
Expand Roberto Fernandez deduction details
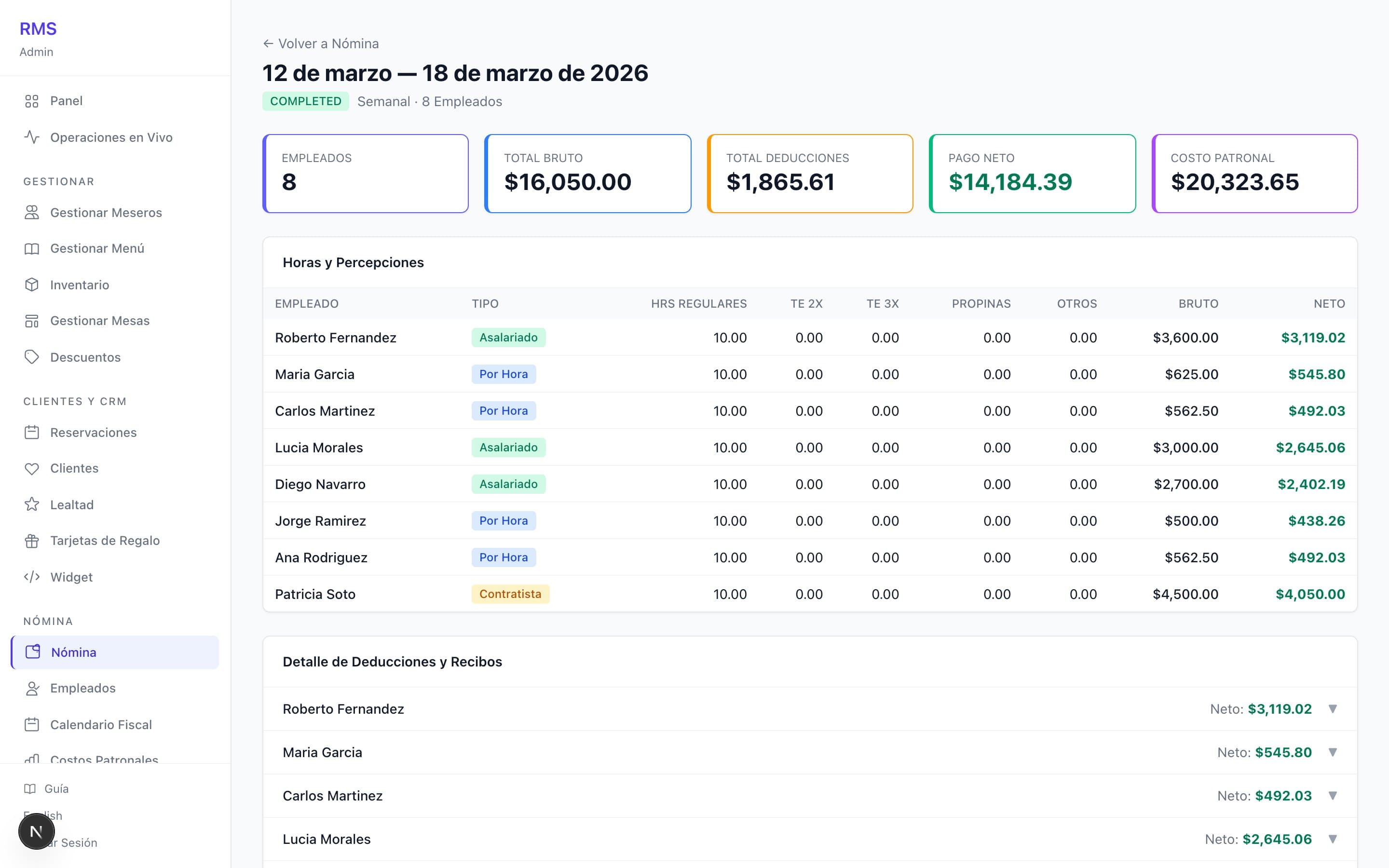click(x=1333, y=709)
